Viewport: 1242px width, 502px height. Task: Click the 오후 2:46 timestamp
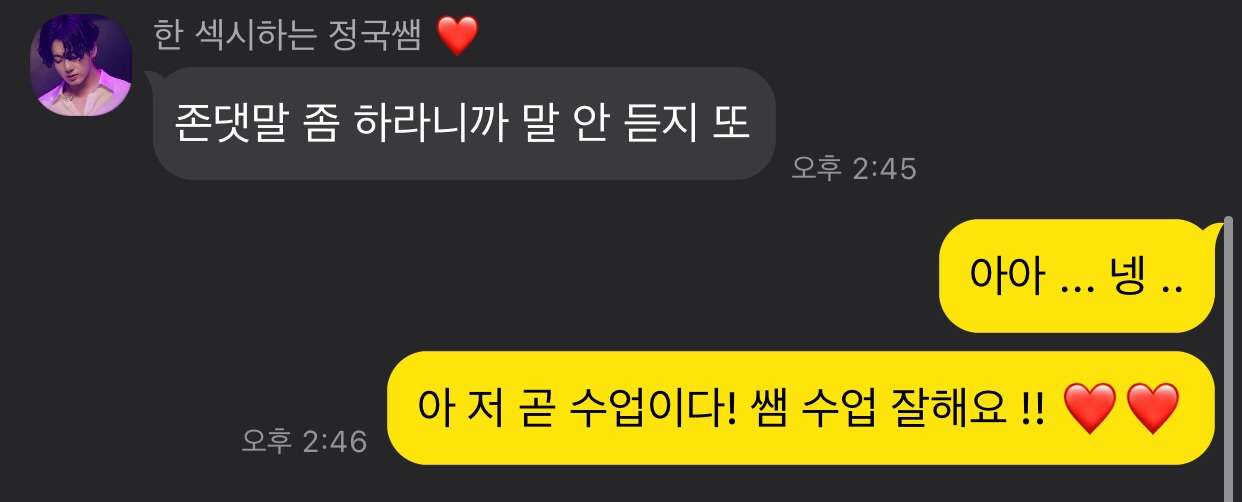(x=304, y=440)
